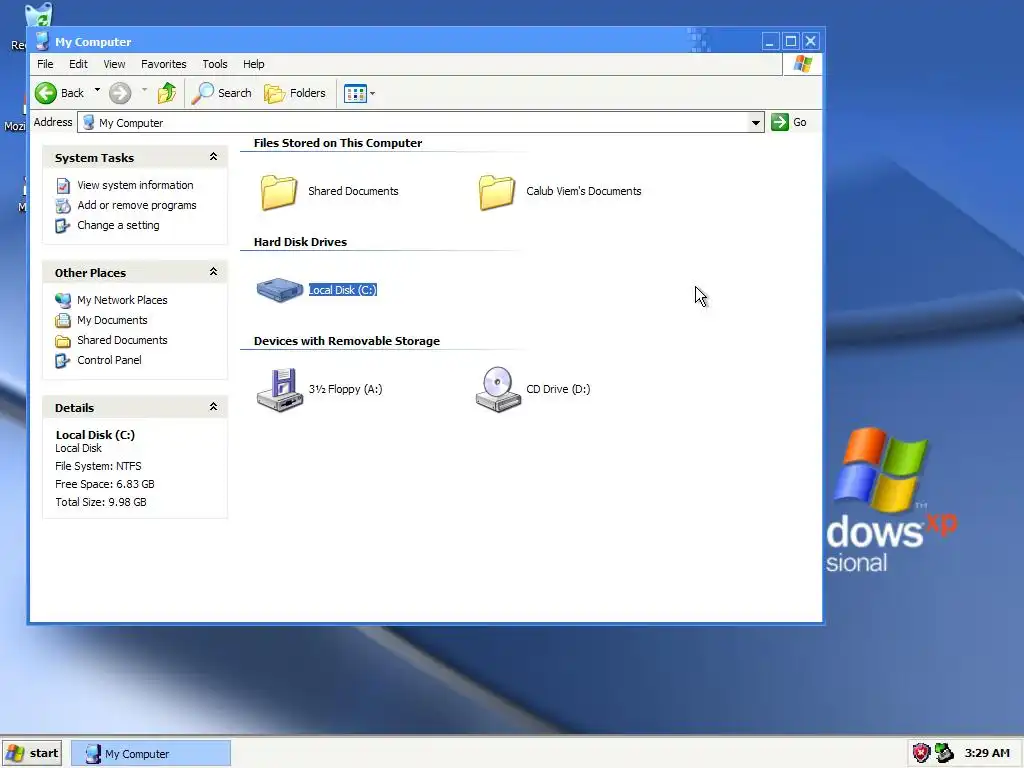Click the 3:29 AM clock
This screenshot has height=768, width=1024.
pyautogui.click(x=987, y=753)
